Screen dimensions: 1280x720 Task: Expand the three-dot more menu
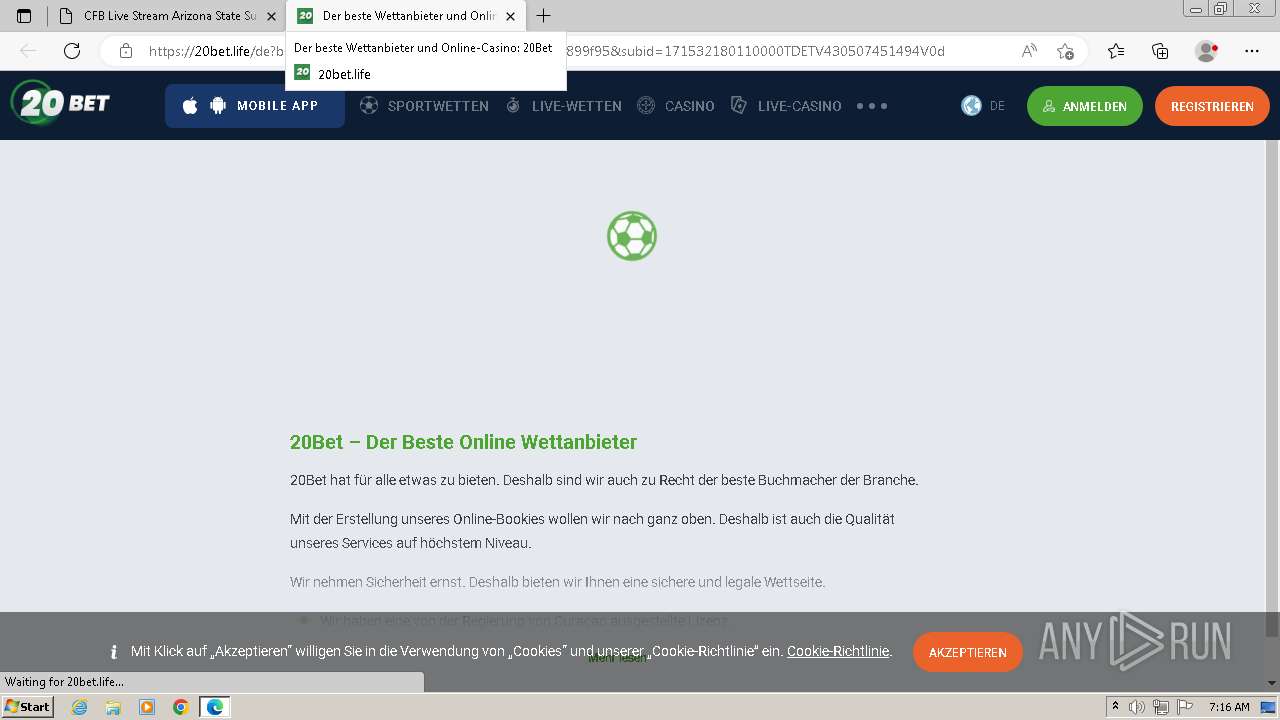point(872,106)
